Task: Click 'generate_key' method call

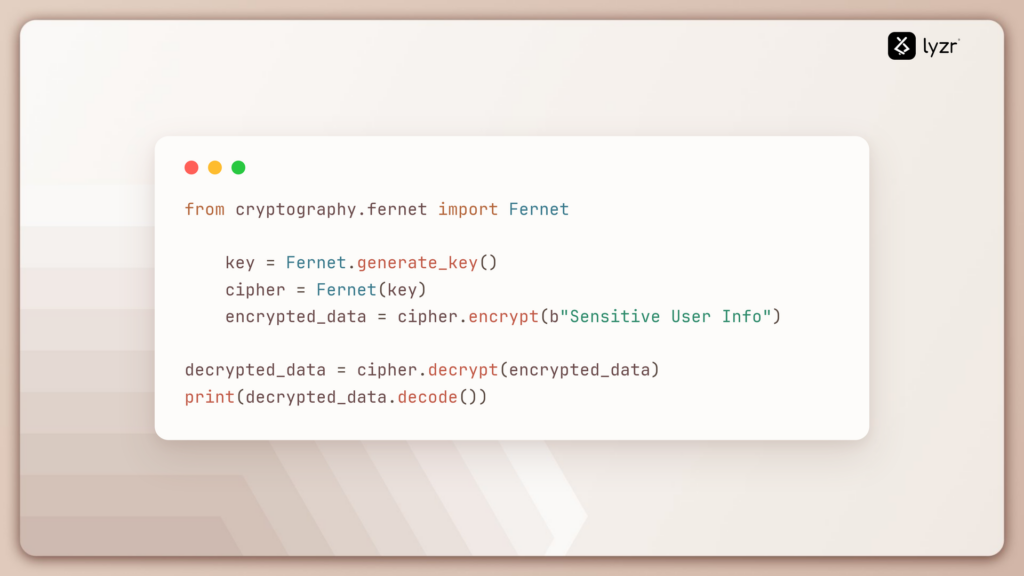Action: (x=417, y=263)
